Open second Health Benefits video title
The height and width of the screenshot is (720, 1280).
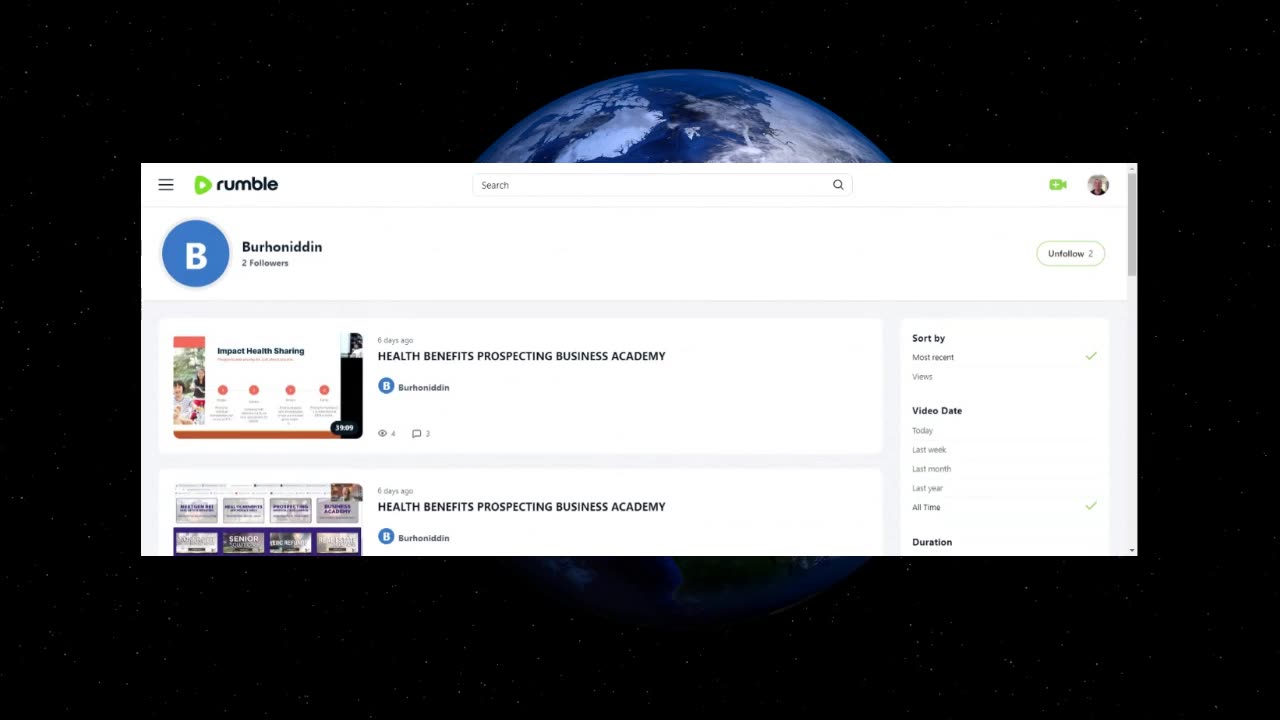pos(521,507)
